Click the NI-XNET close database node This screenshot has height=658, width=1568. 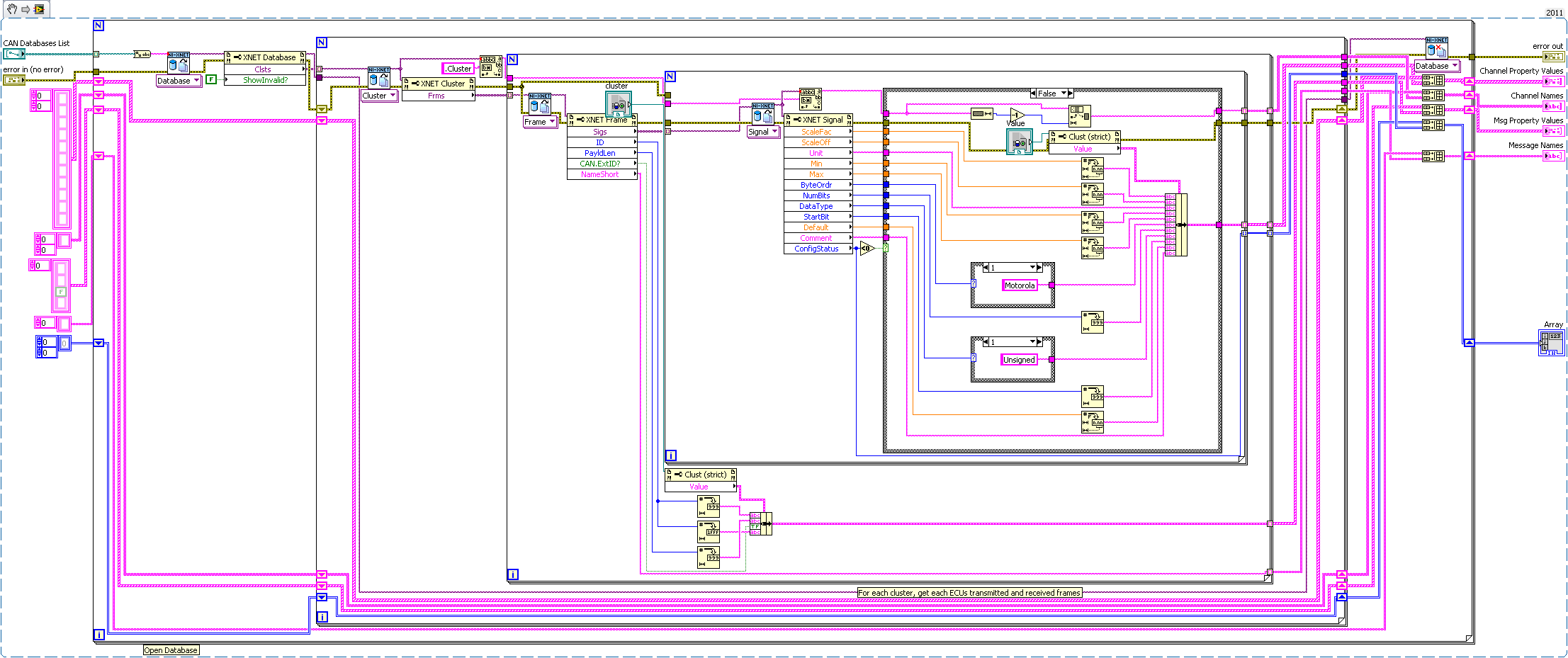(1437, 49)
